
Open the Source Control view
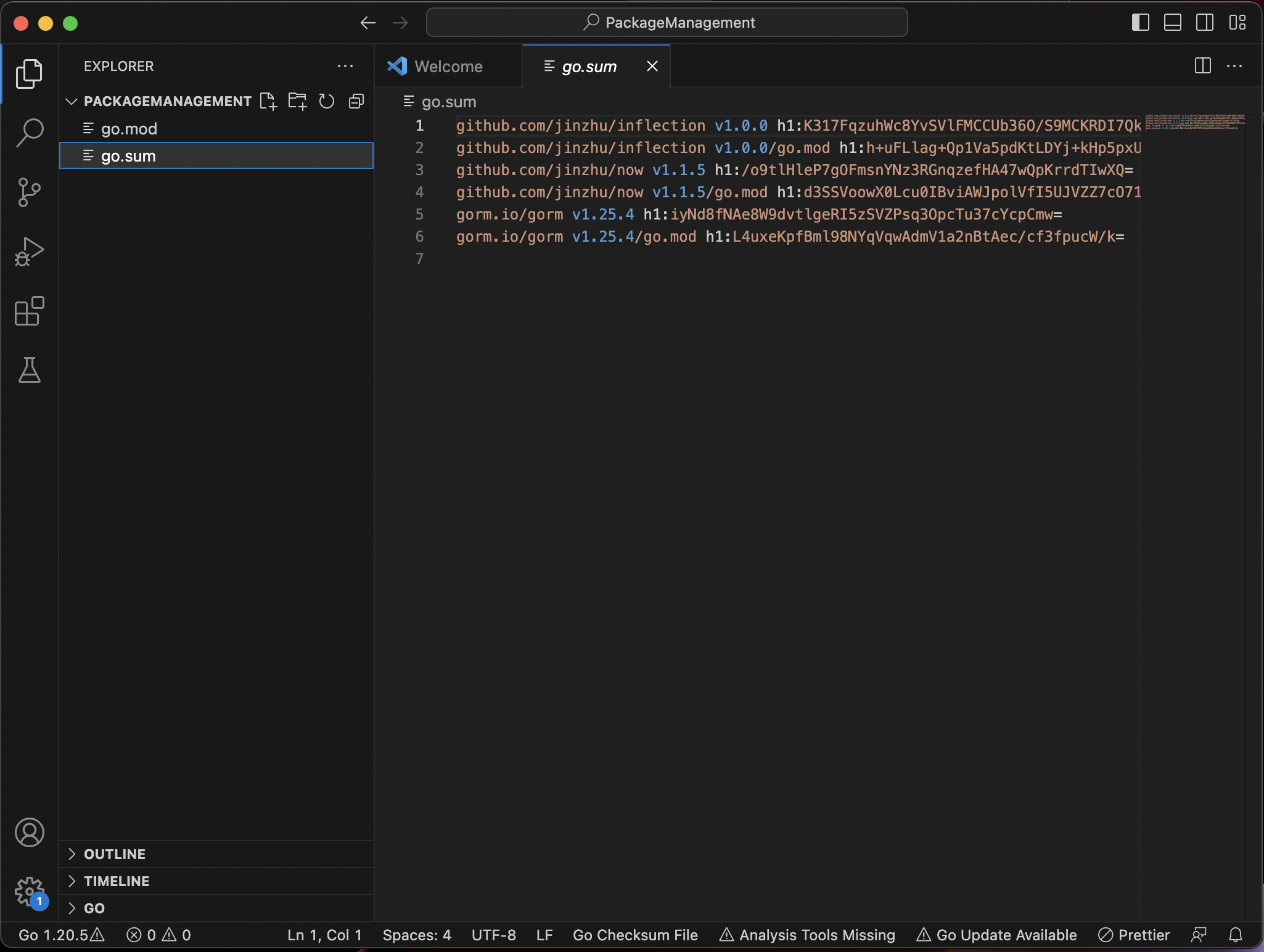click(29, 192)
